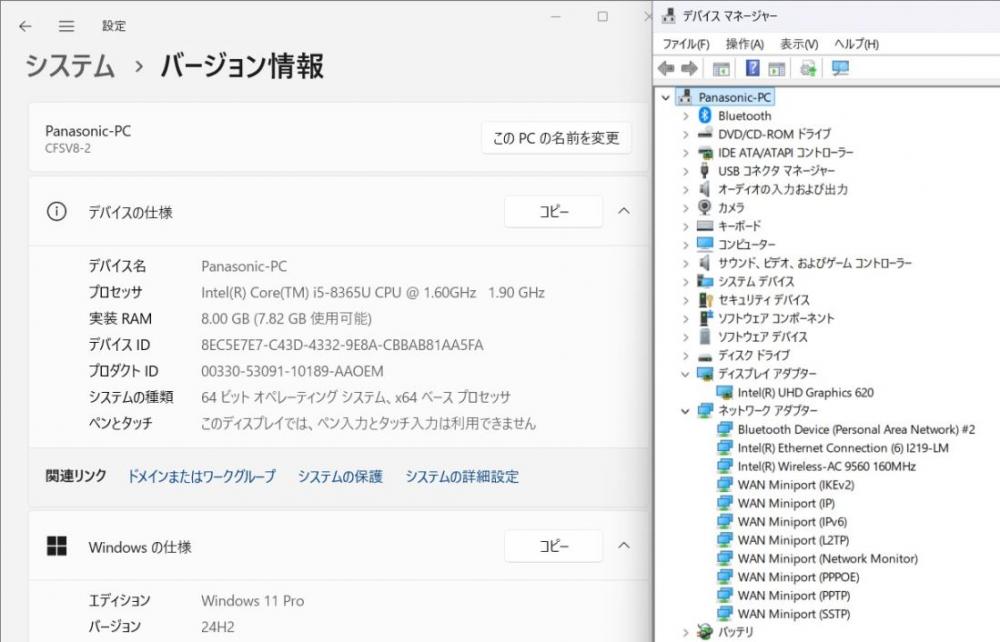This screenshot has height=642, width=1000.
Task: Click the Scan for hardware changes monitor icon
Action: pyautogui.click(x=840, y=68)
